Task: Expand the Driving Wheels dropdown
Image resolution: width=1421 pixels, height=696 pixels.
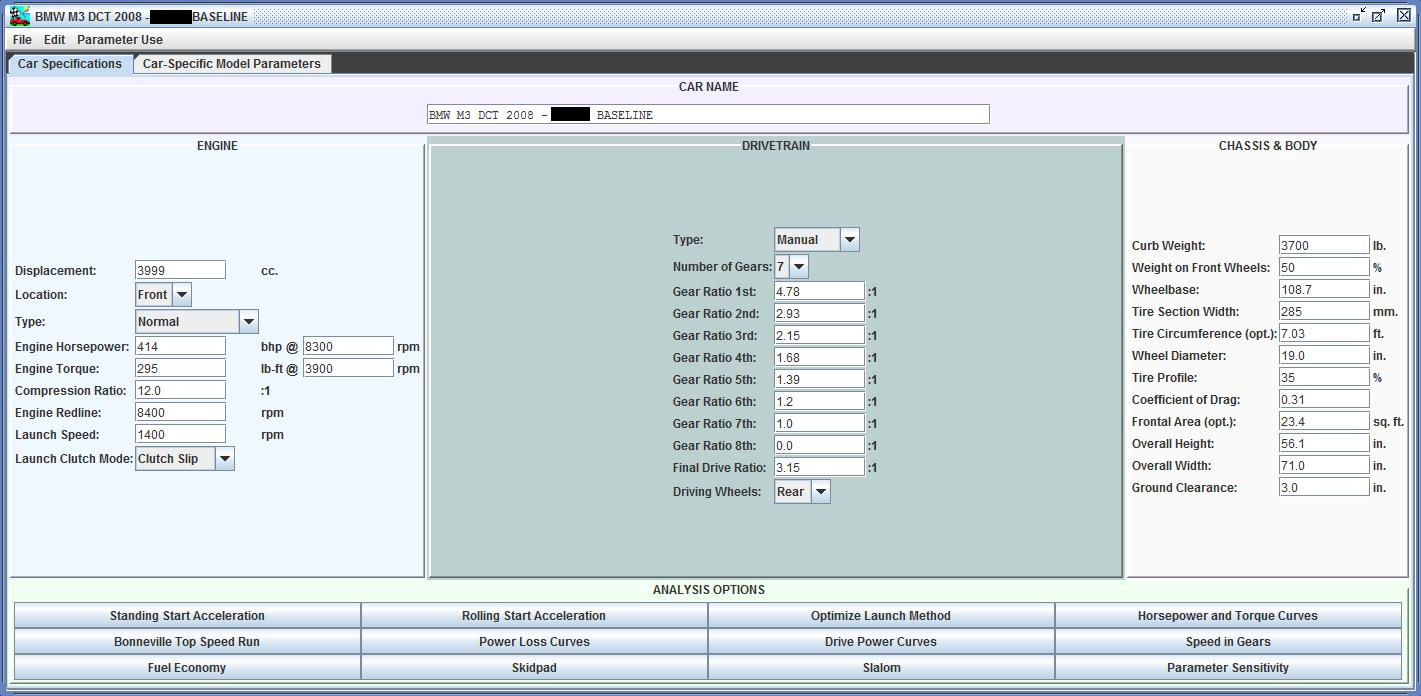Action: point(820,492)
